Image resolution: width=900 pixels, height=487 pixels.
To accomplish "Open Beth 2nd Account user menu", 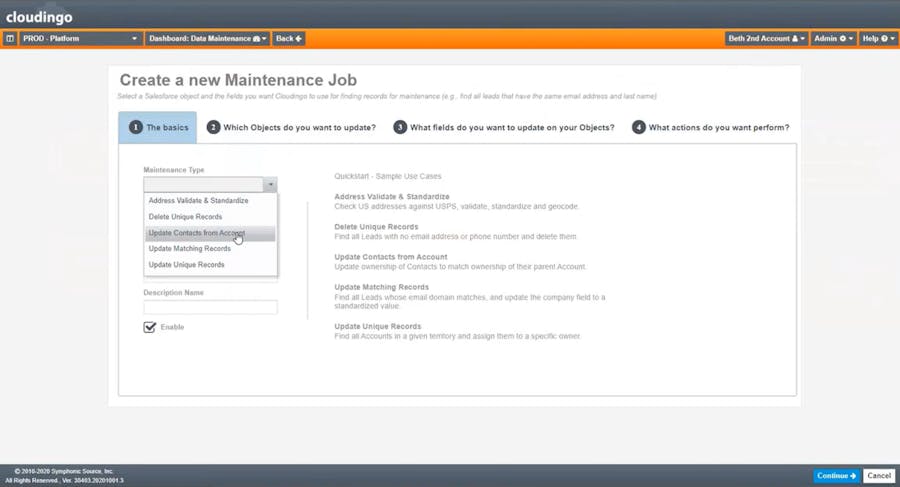I will click(x=766, y=39).
